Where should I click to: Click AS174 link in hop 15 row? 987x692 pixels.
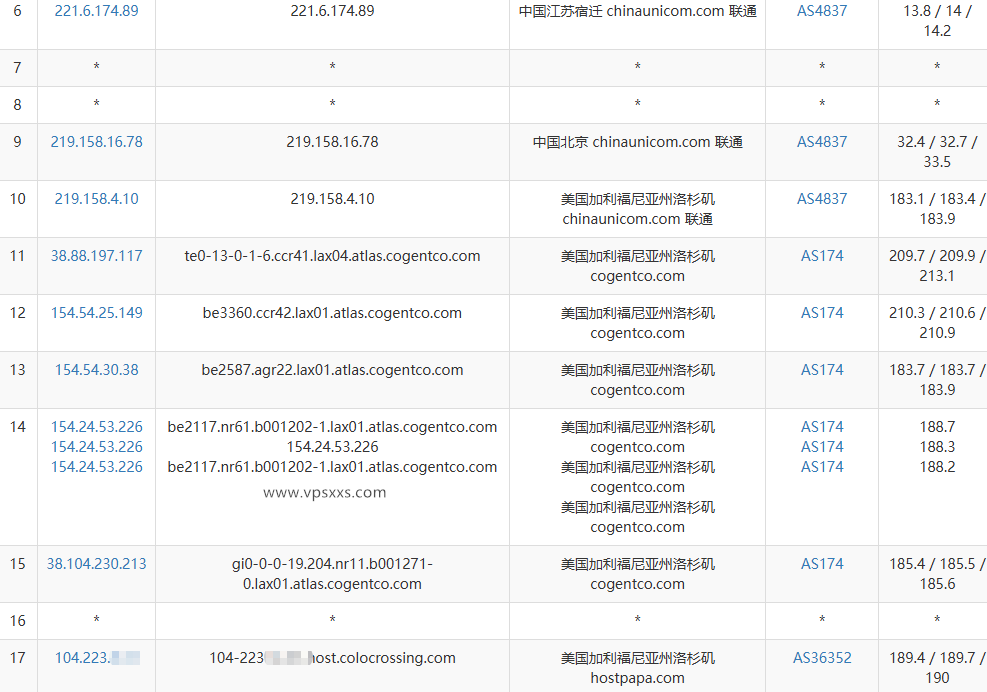pyautogui.click(x=821, y=564)
